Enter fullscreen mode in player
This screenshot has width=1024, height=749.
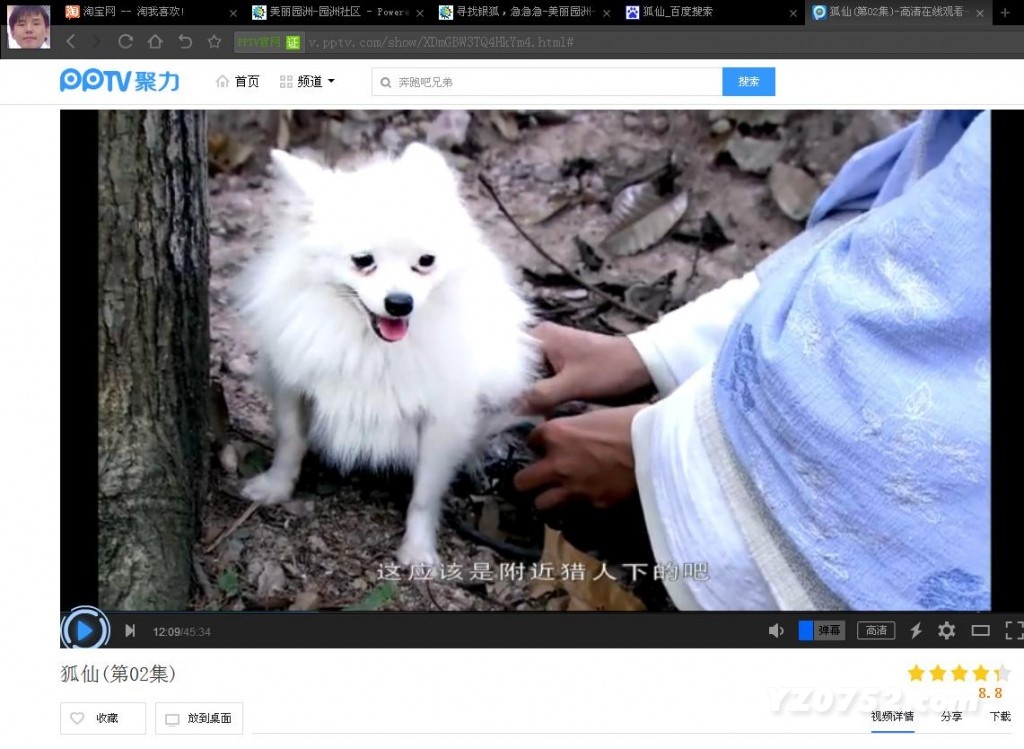pyautogui.click(x=1013, y=630)
